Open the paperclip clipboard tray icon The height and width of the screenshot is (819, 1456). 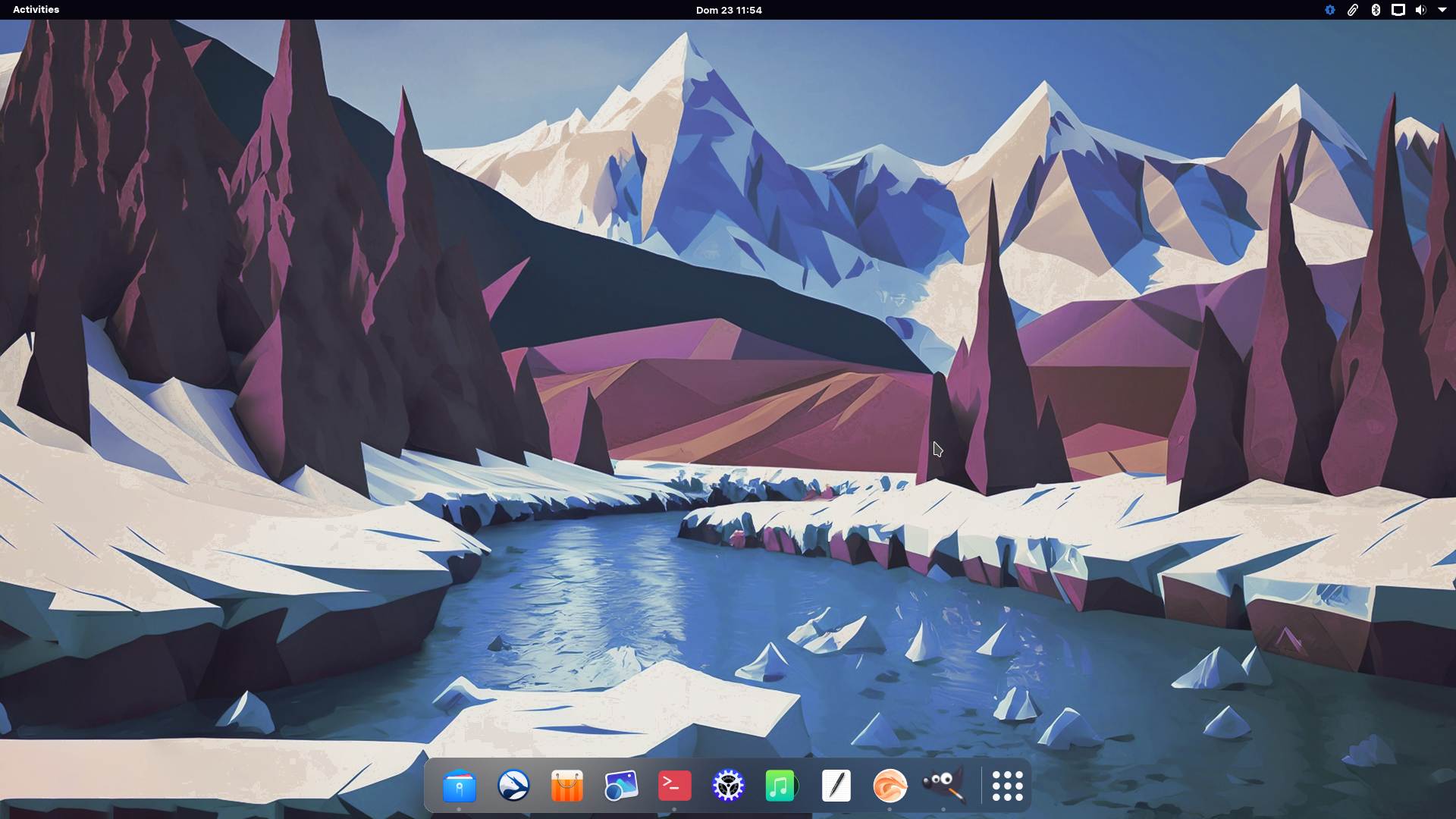click(x=1352, y=10)
